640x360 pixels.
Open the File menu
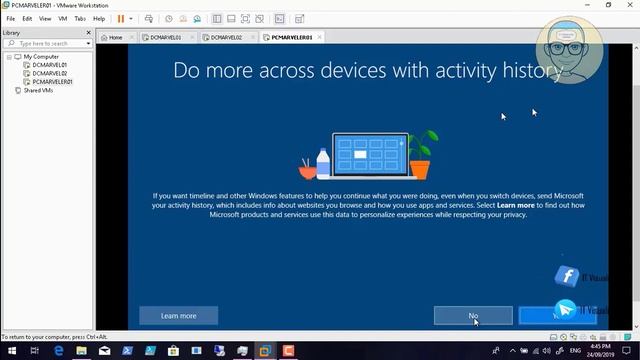[11, 19]
